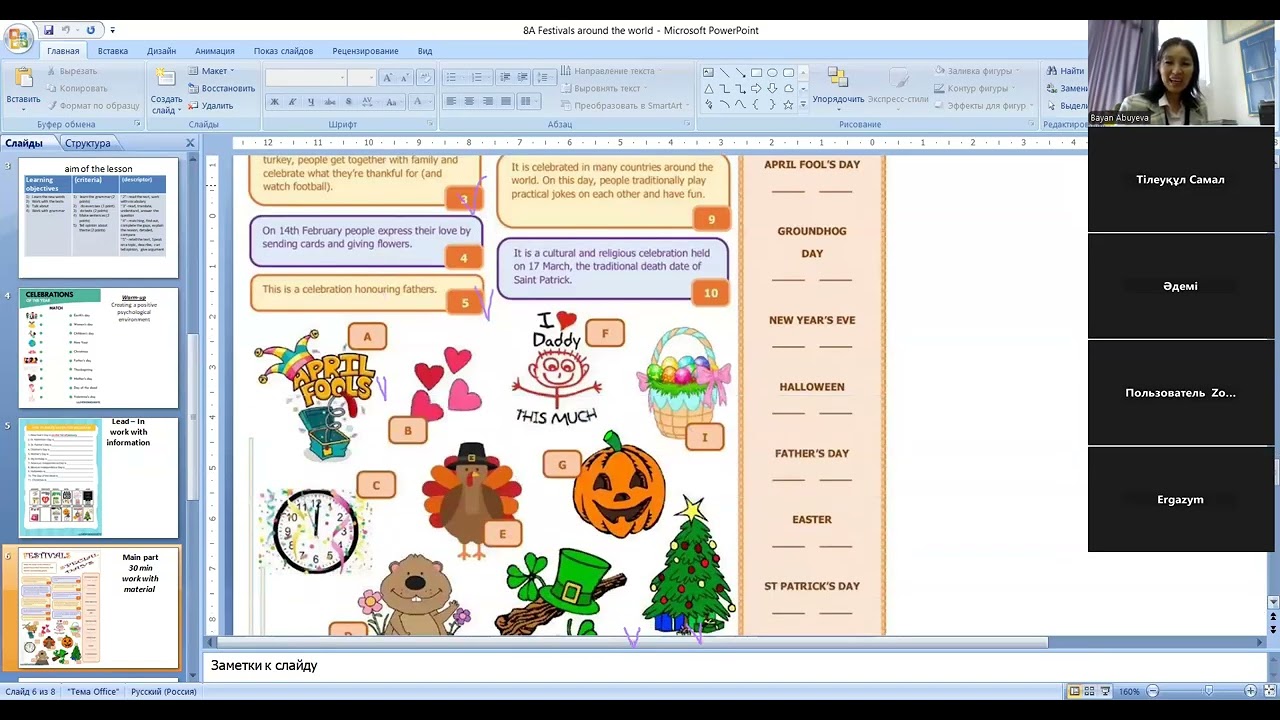Viewport: 1280px width, 720px height.
Task: Expand Направление текста dropdown
Action: (x=609, y=71)
